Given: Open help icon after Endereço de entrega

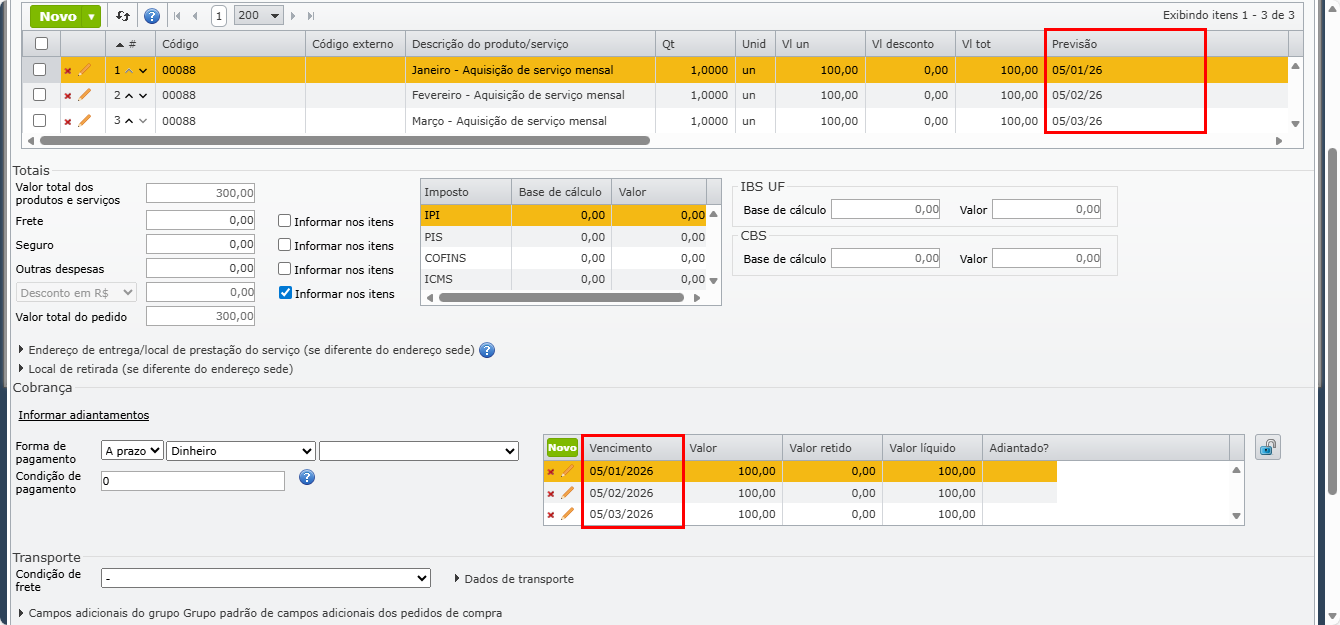Looking at the screenshot, I should coord(487,350).
